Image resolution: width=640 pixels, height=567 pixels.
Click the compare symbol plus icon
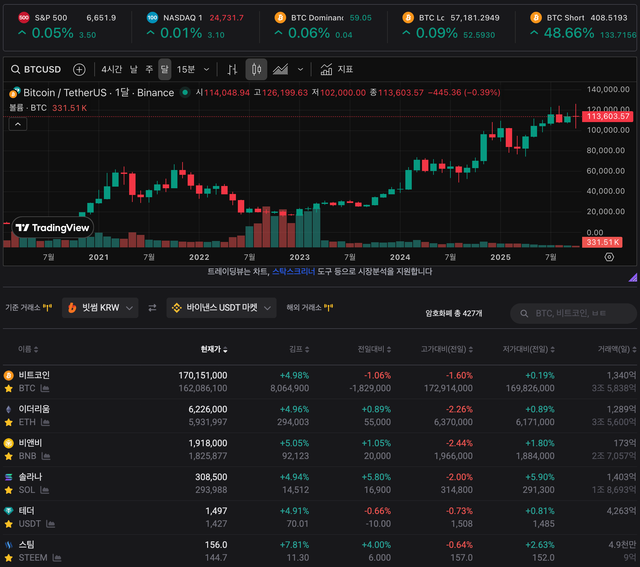pyautogui.click(x=79, y=69)
